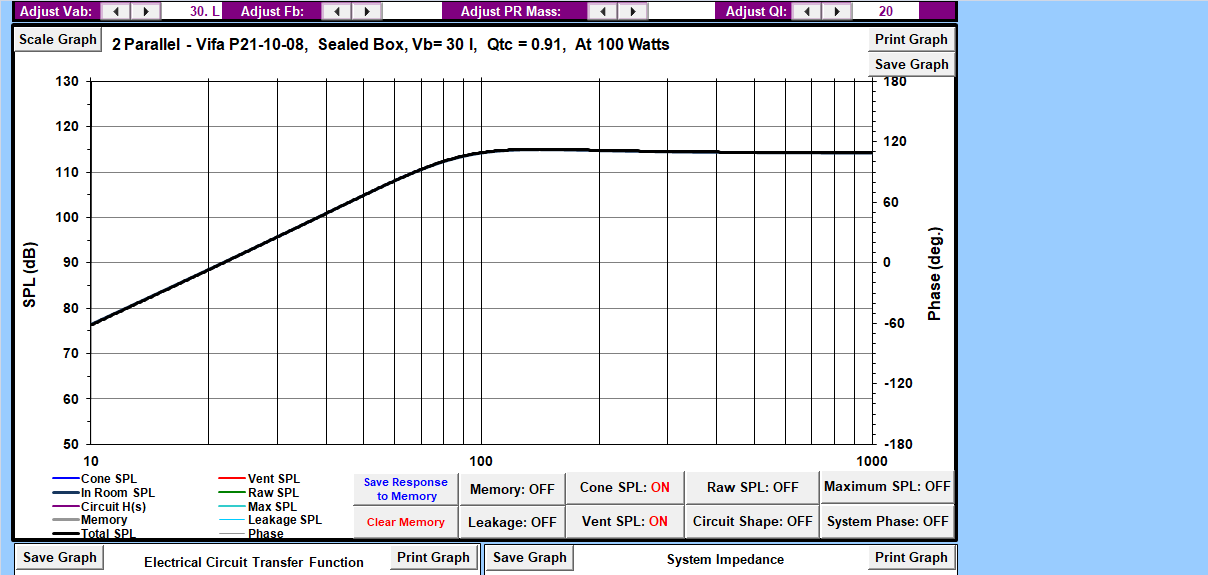The image size is (1208, 575).
Task: Click the System Impedance heading
Action: click(725, 560)
